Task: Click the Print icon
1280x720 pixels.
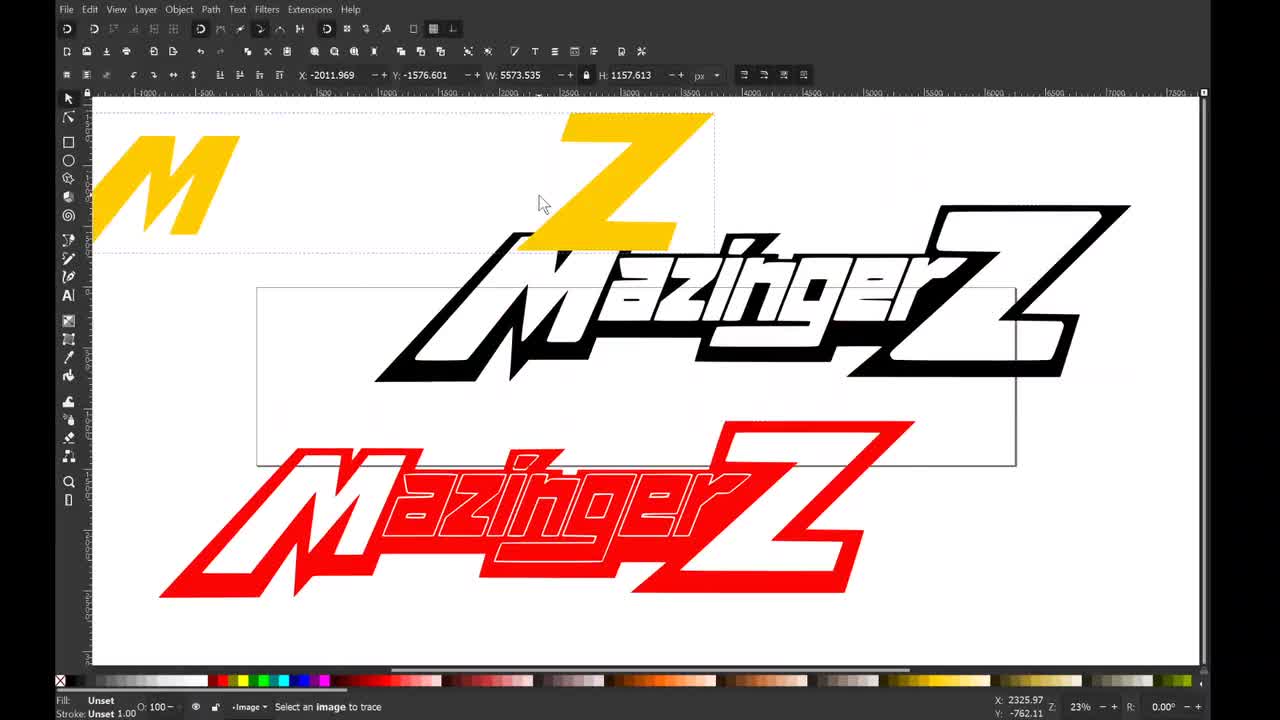Action: [x=126, y=51]
